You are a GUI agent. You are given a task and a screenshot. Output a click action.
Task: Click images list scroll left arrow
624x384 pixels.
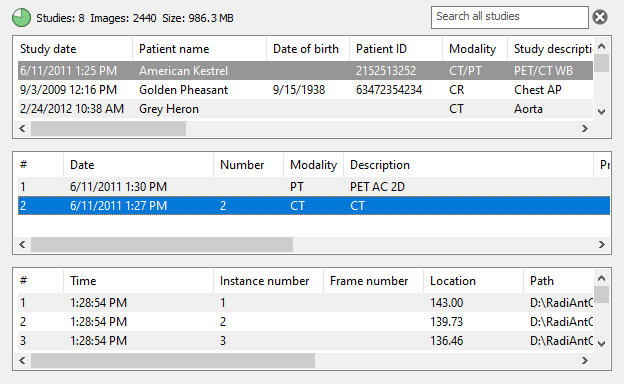[x=22, y=361]
